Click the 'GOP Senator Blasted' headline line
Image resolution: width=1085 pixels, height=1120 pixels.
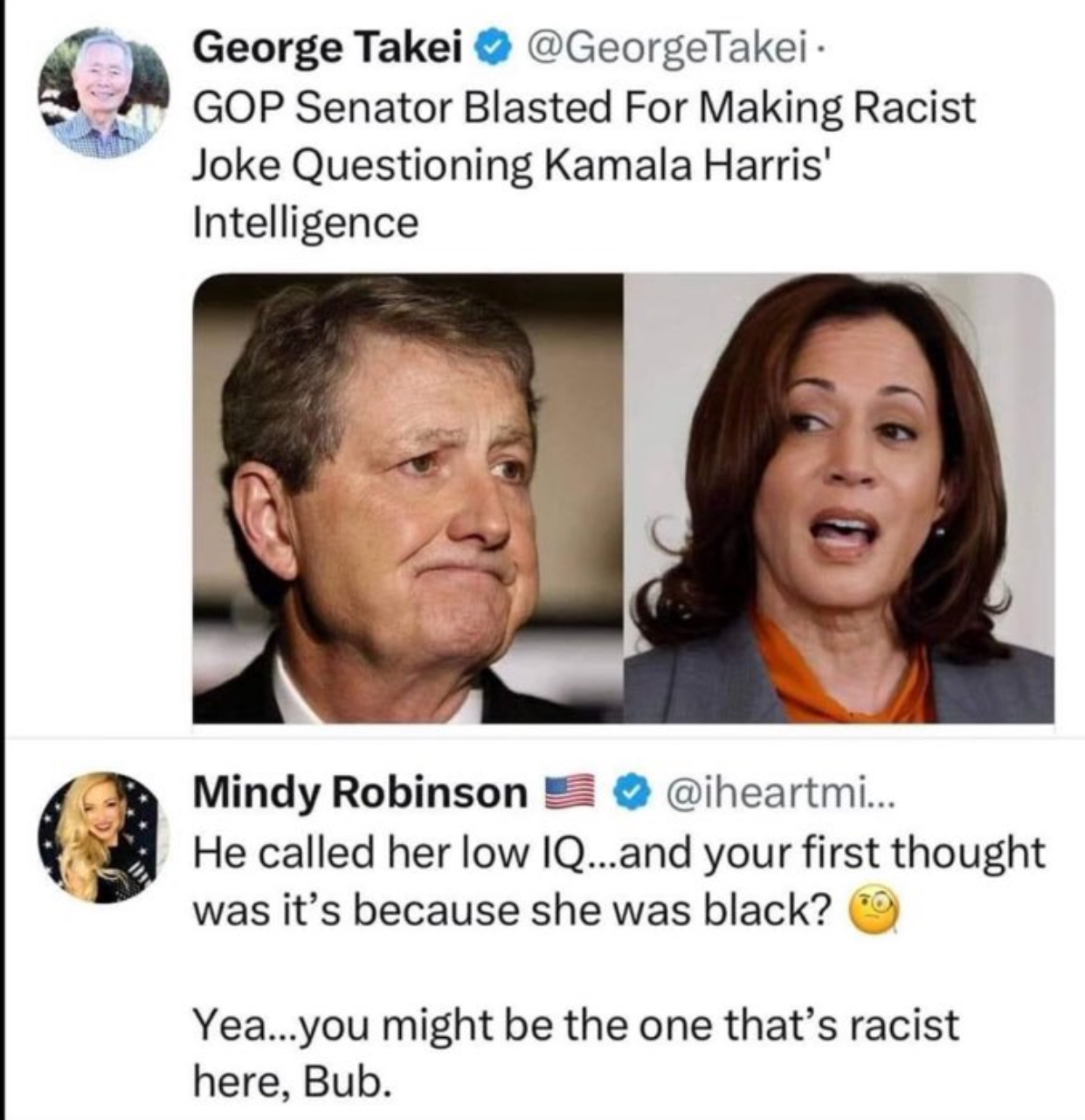583,107
